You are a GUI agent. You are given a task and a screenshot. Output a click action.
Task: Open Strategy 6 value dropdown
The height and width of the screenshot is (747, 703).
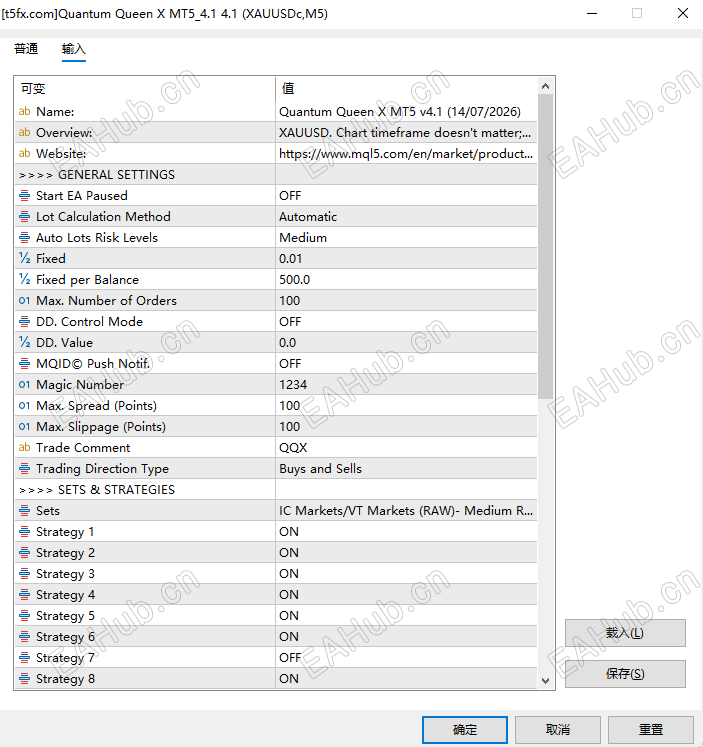pos(406,636)
